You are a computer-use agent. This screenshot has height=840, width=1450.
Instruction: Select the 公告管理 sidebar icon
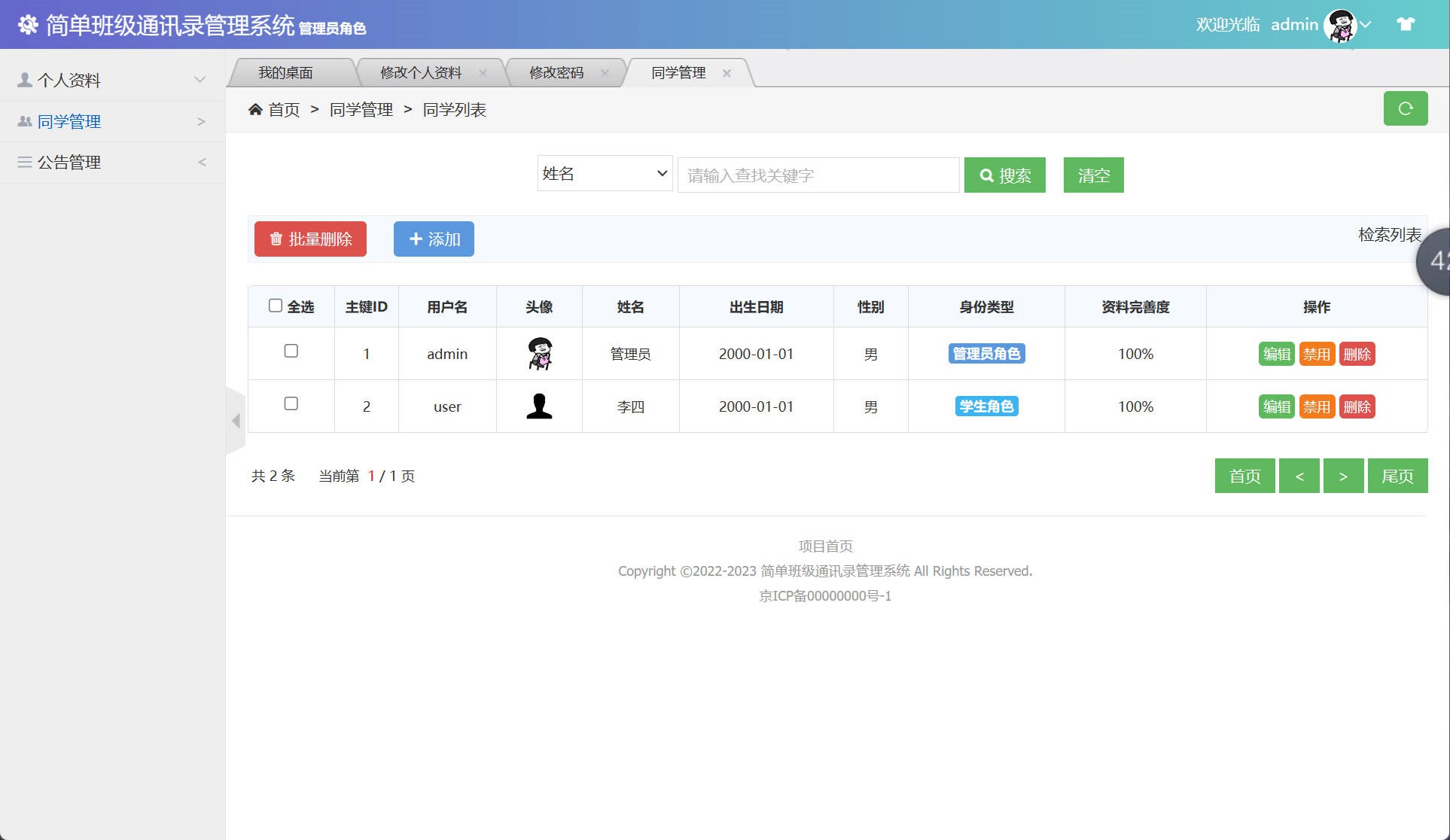[x=23, y=162]
